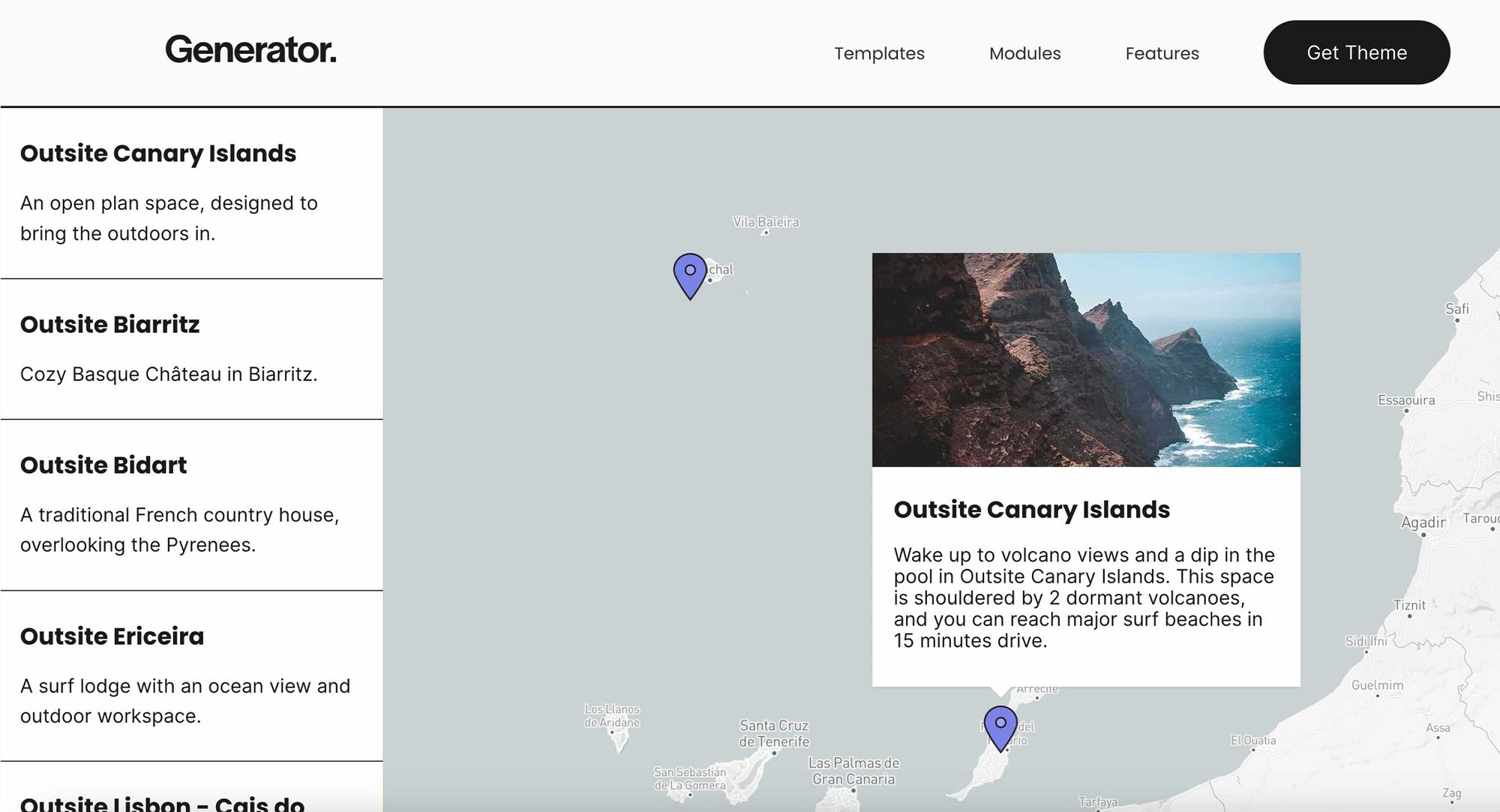Click the Assa map label
Image resolution: width=1500 pixels, height=812 pixels.
[1438, 727]
